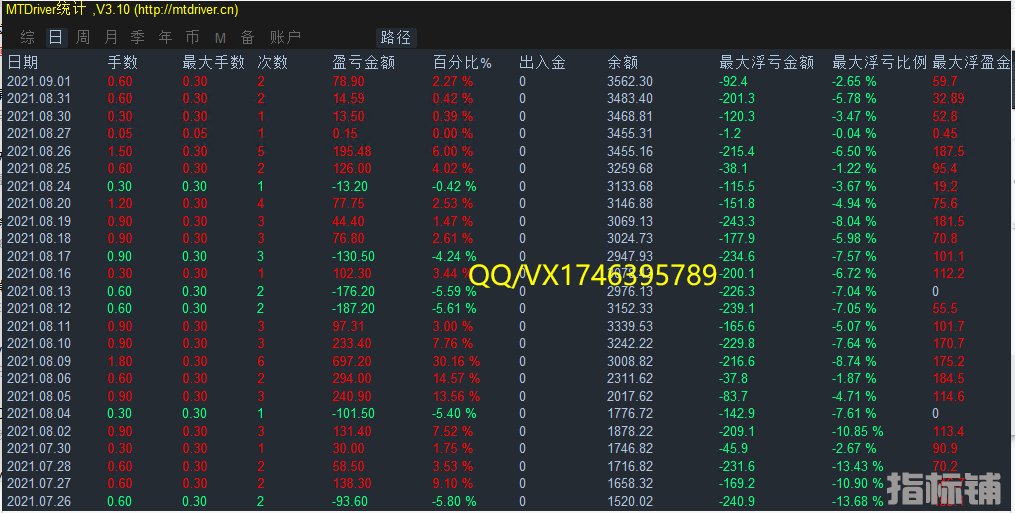1015x513 pixels.
Task: Click the 路径 path button
Action: (396, 37)
